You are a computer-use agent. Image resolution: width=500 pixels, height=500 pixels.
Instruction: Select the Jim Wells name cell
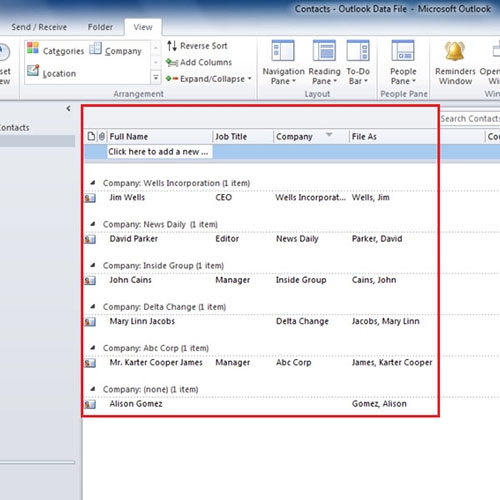pos(127,197)
